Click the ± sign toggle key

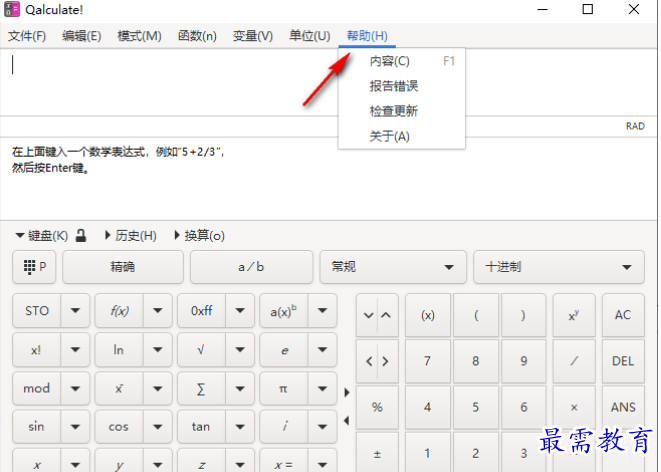pyautogui.click(x=377, y=453)
